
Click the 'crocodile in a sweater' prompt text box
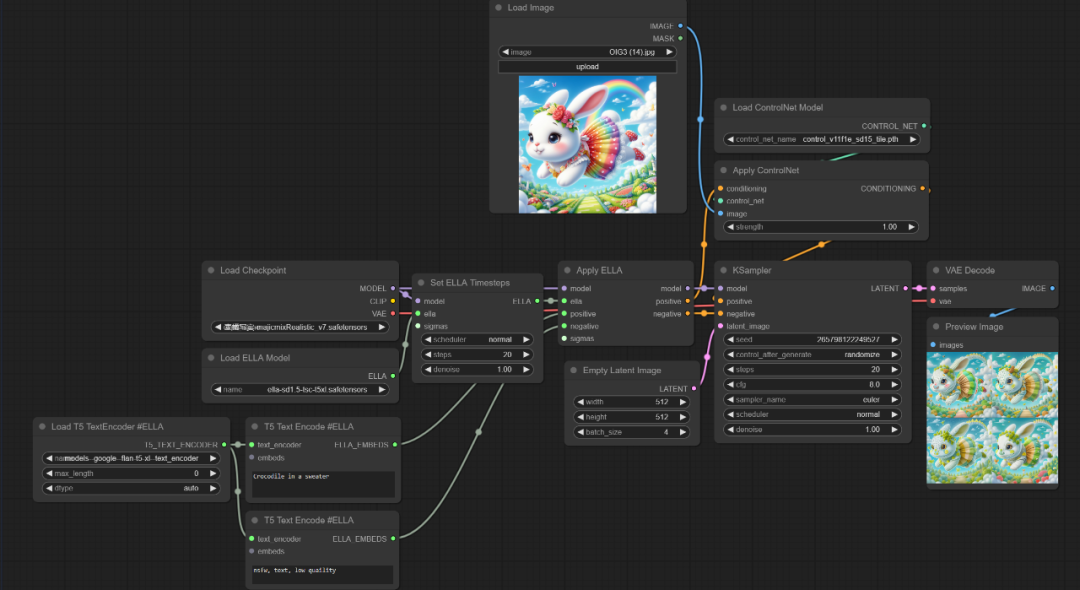(322, 484)
